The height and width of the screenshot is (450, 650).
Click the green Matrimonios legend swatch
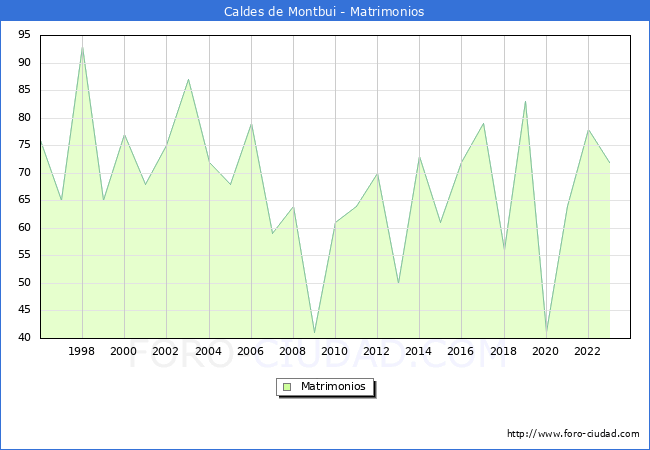tap(287, 387)
